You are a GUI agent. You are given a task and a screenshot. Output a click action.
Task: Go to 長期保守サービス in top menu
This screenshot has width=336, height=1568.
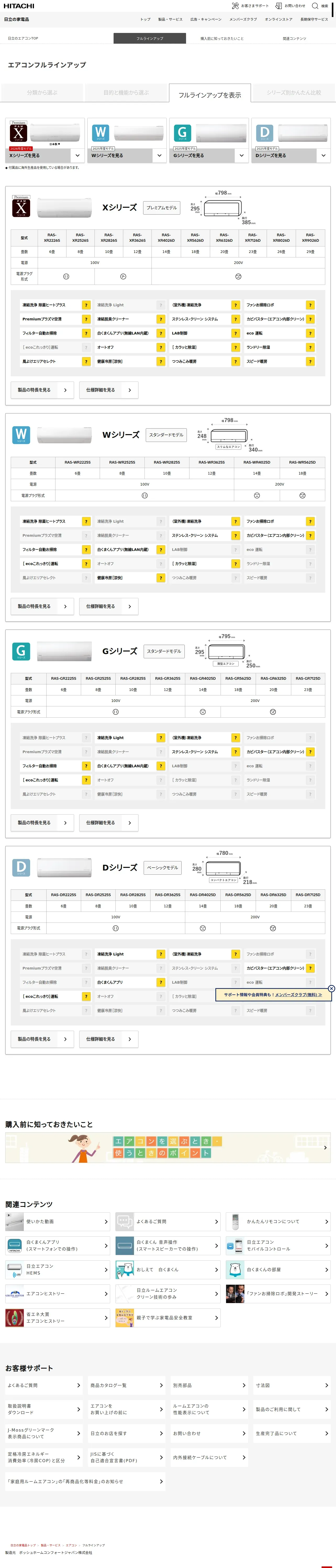coord(314,20)
